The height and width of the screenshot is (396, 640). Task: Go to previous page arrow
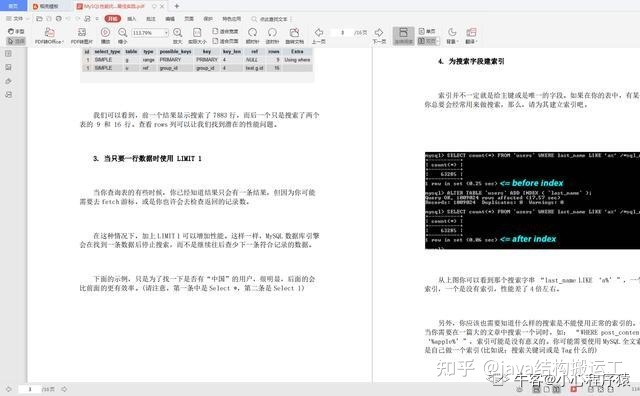(319, 36)
